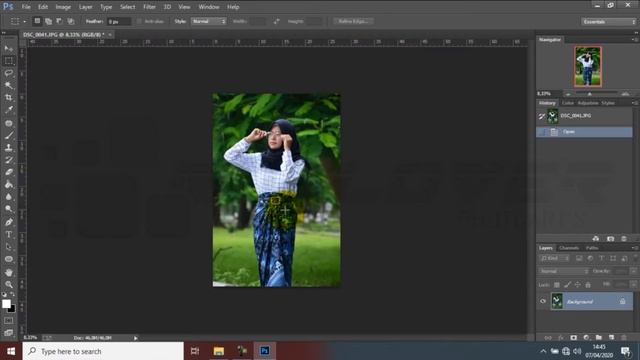Image resolution: width=640 pixels, height=360 pixels.
Task: Choose Intersect with selection mode
Action: pyautogui.click(x=70, y=21)
